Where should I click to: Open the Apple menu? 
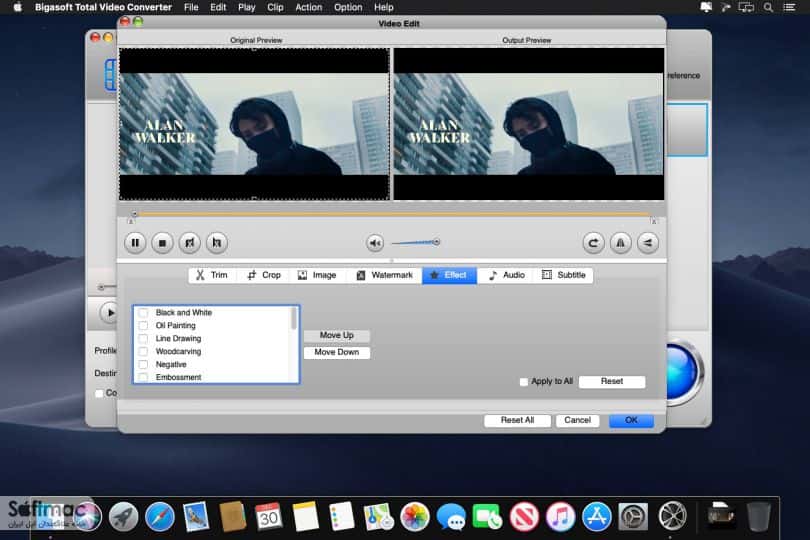(18, 7)
